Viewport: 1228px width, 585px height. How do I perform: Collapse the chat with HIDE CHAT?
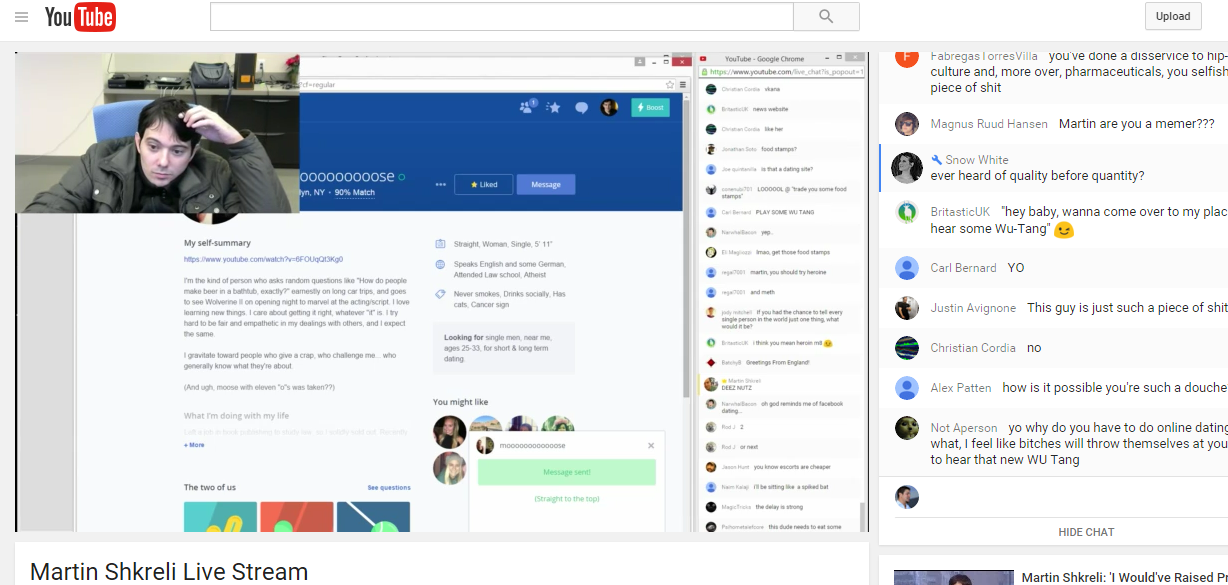pyautogui.click(x=1086, y=532)
